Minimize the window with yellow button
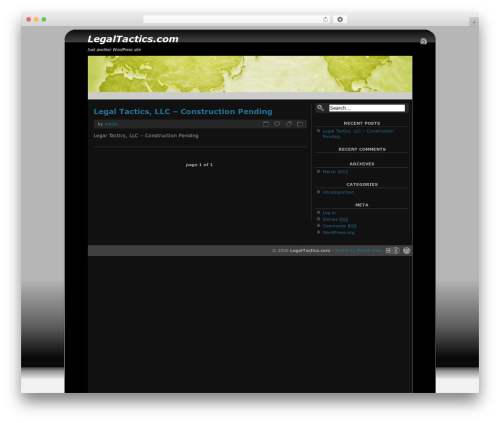This screenshot has width=500, height=423. point(36,20)
